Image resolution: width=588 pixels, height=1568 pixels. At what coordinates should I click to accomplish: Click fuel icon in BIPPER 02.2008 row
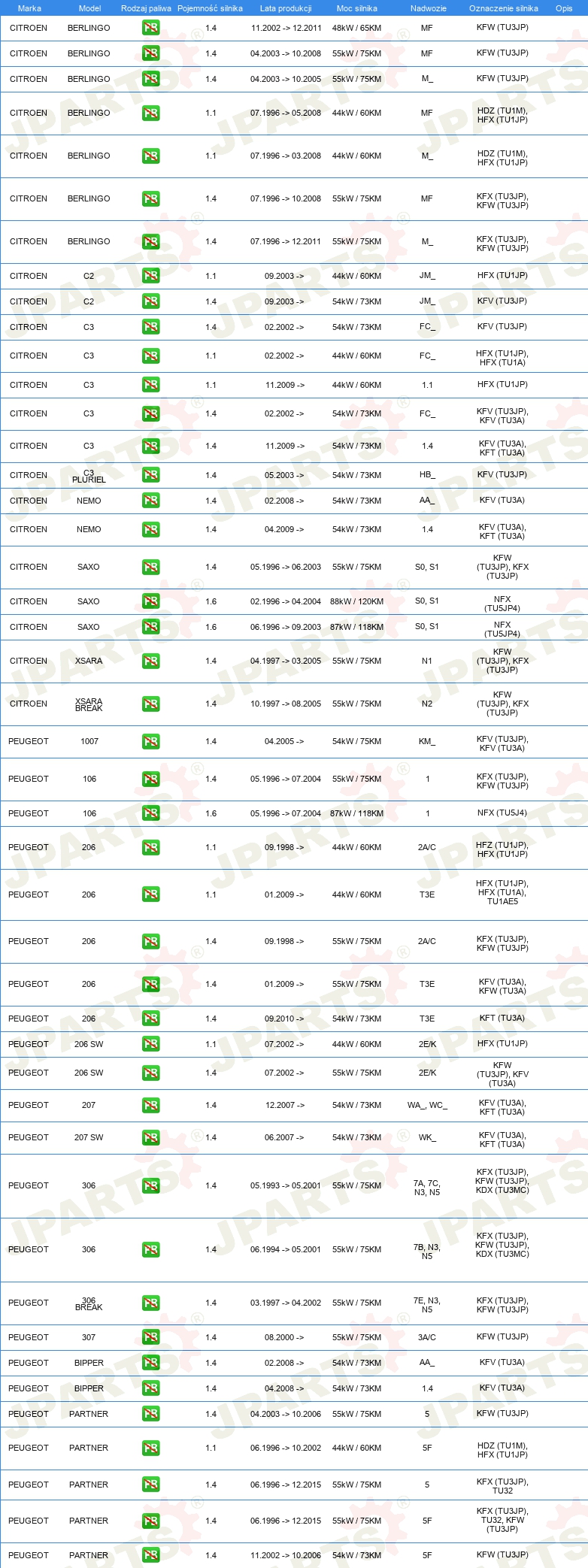point(151,1363)
